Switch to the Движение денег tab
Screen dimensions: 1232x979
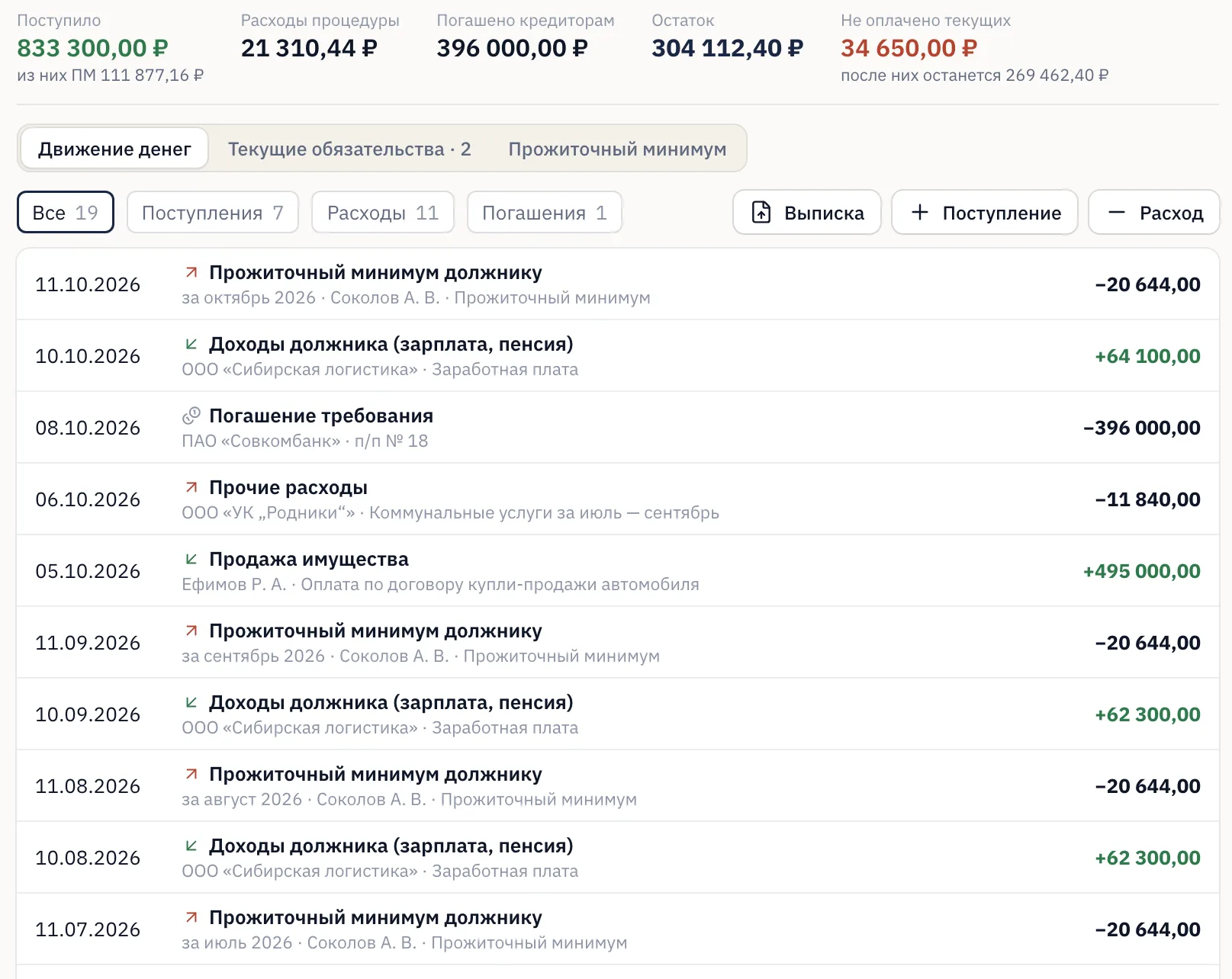114,149
